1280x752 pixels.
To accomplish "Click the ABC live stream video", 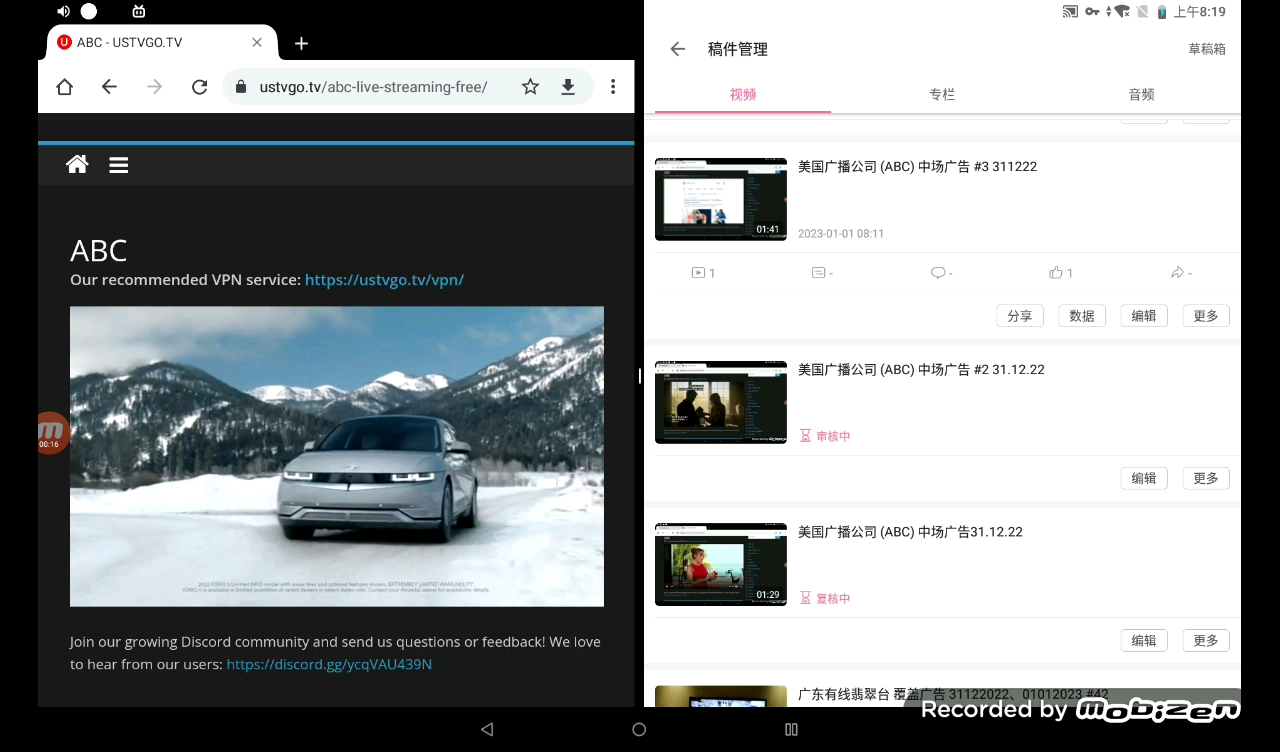I will (x=337, y=456).
